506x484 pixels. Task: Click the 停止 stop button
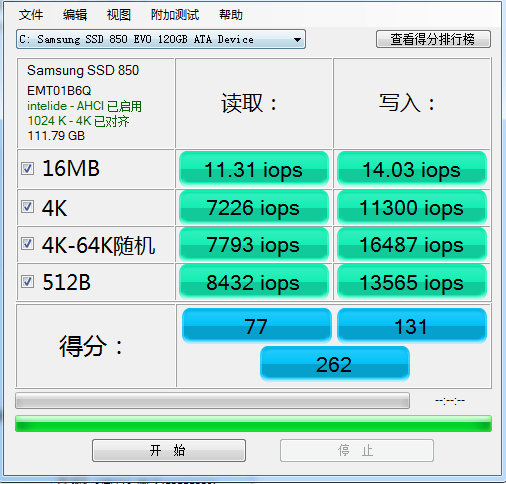pos(357,450)
